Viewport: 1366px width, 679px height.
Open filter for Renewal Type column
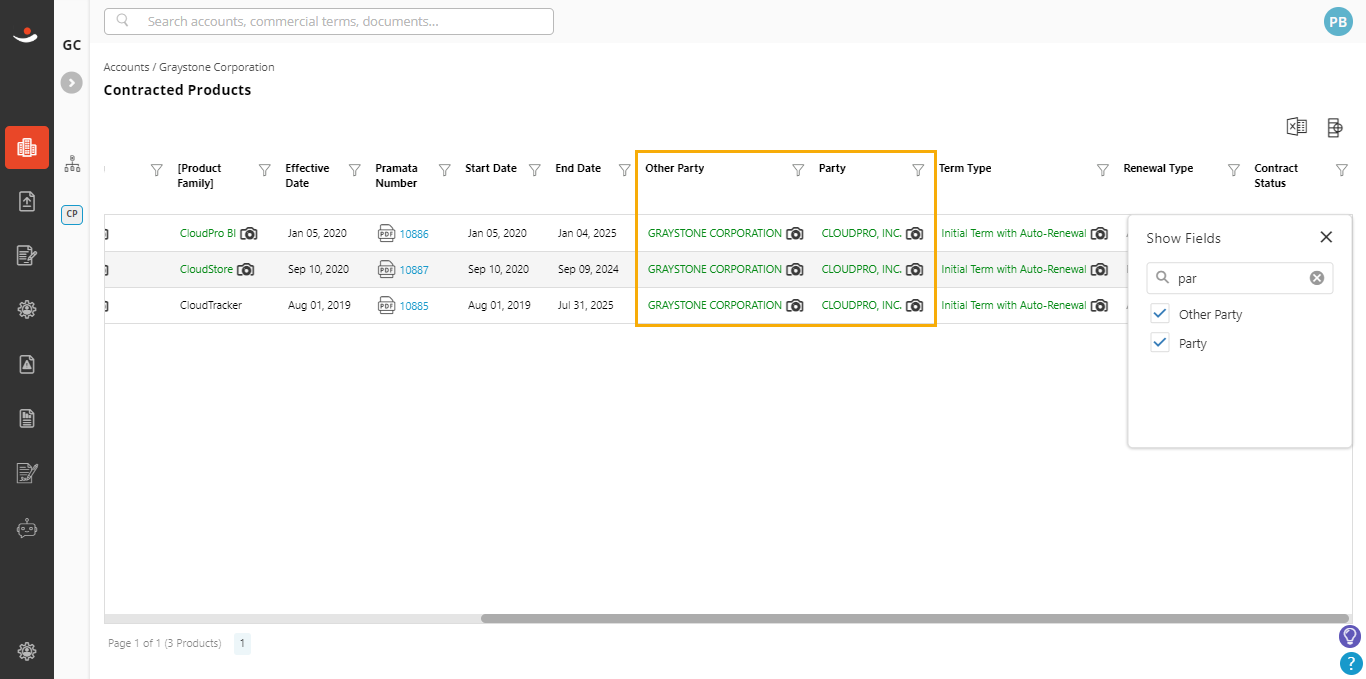click(x=1233, y=170)
